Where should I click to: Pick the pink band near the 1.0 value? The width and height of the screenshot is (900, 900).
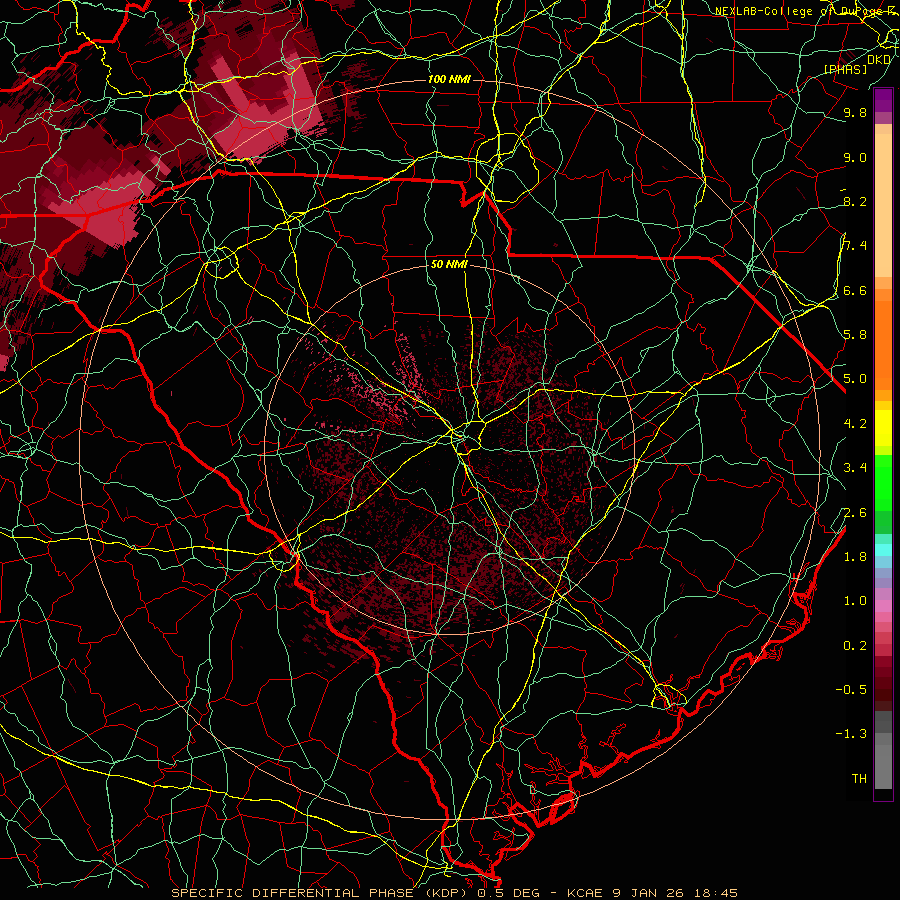click(x=883, y=606)
